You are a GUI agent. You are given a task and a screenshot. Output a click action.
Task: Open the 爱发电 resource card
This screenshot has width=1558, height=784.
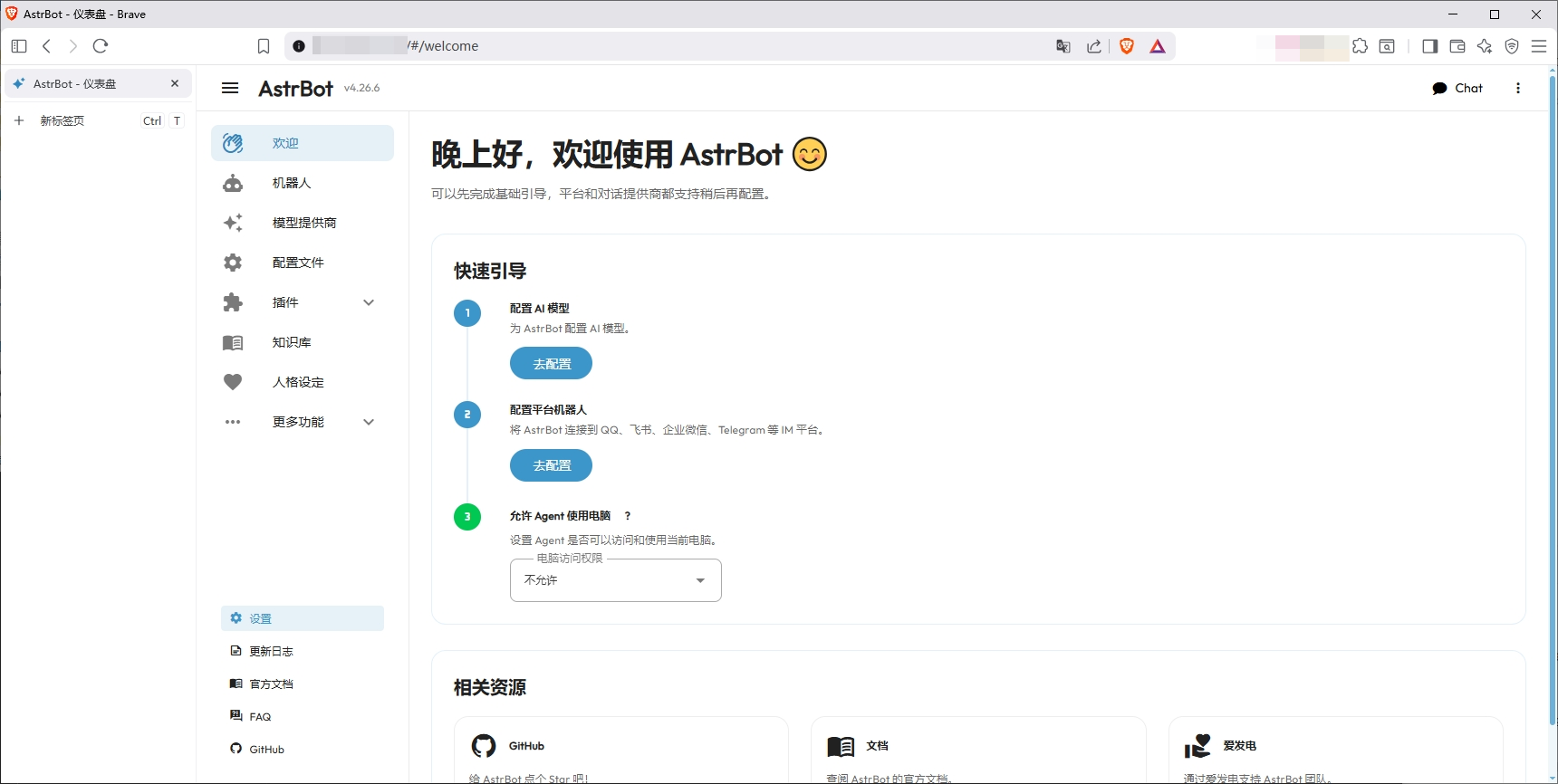(1336, 750)
